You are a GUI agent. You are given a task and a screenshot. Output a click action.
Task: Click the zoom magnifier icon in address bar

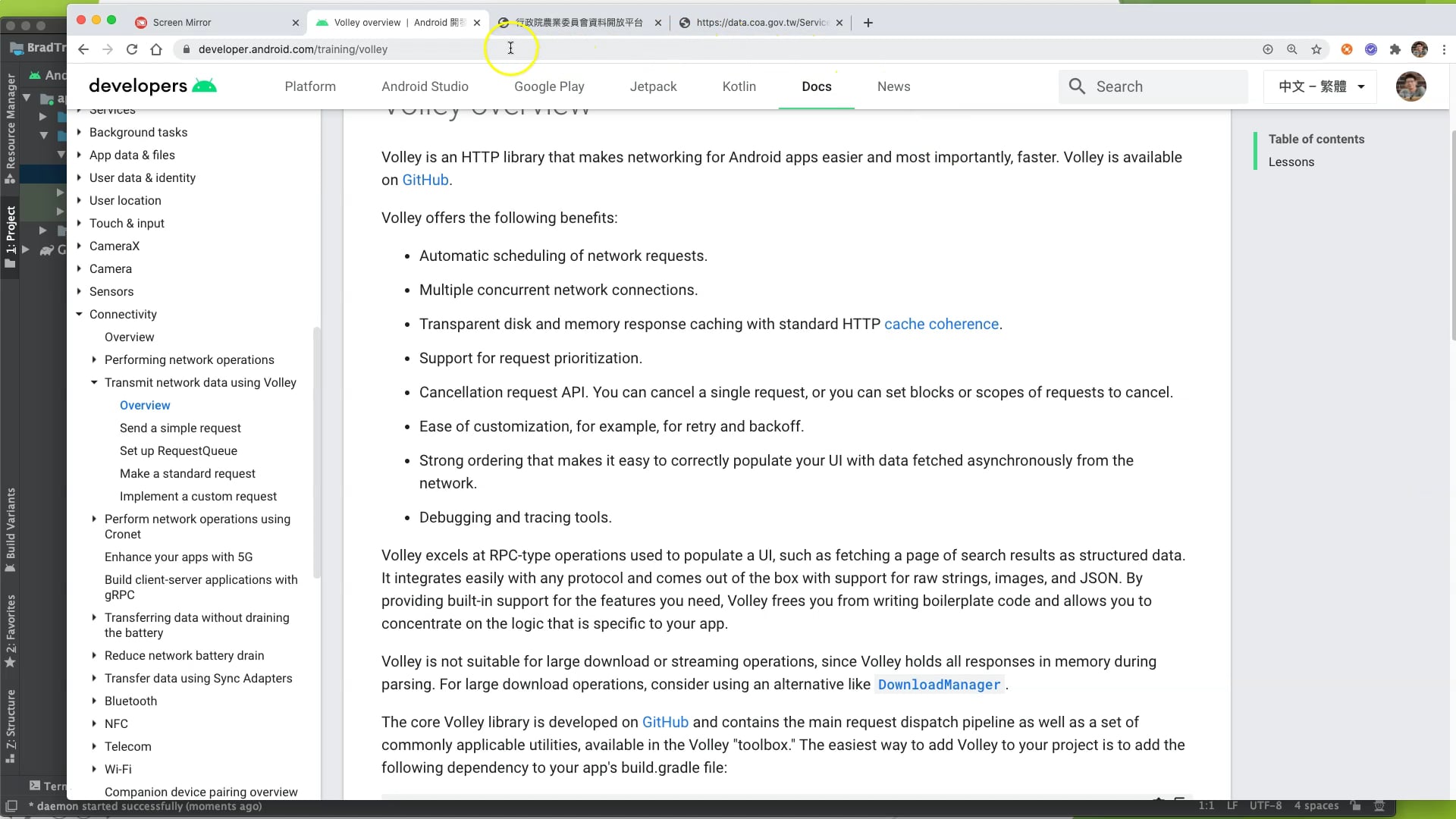point(1291,49)
